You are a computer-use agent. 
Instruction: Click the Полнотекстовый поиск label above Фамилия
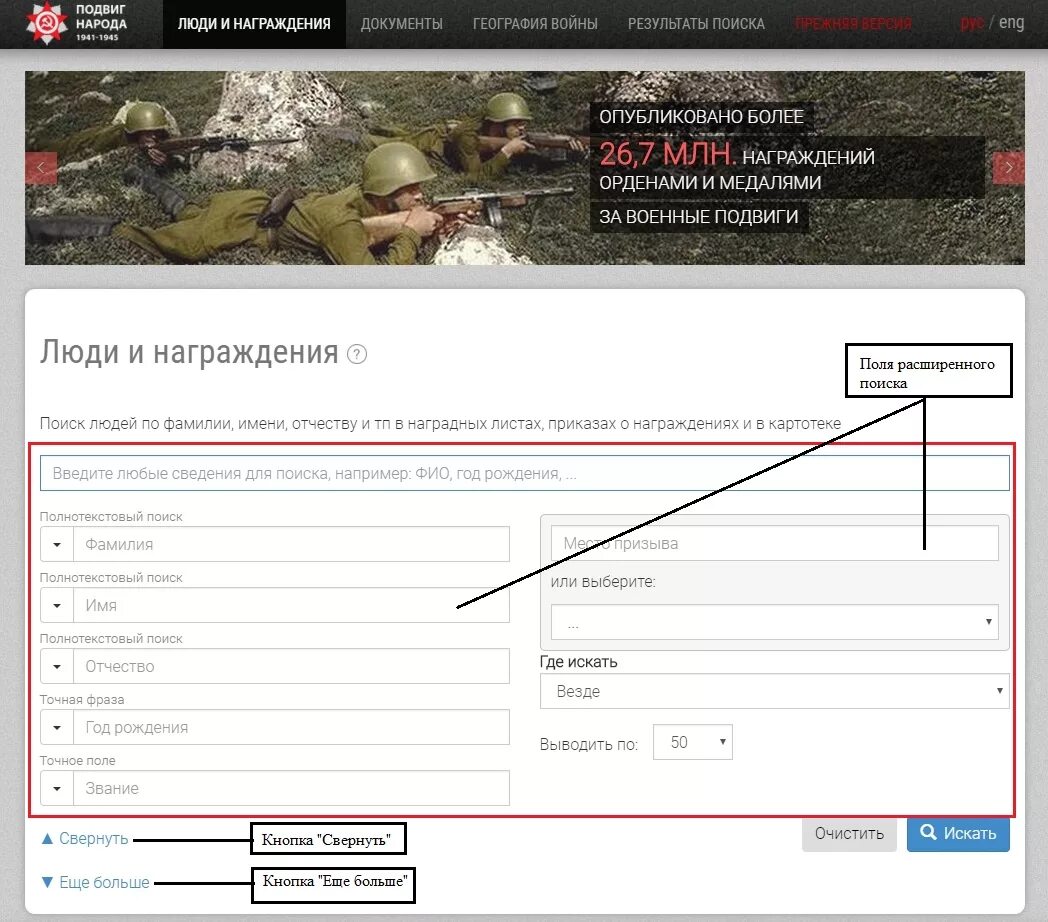tap(111, 517)
